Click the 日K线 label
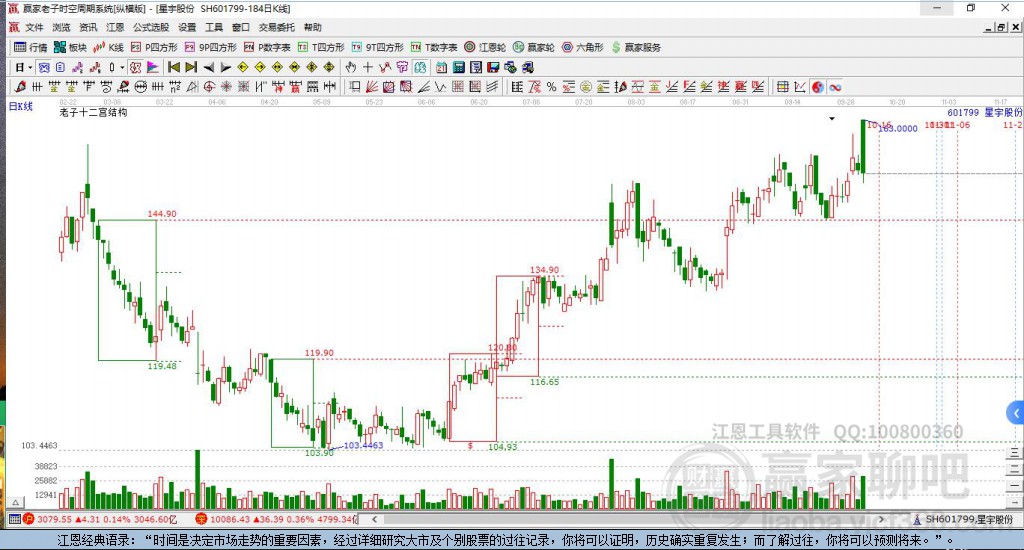The width and height of the screenshot is (1024, 550). click(20, 106)
